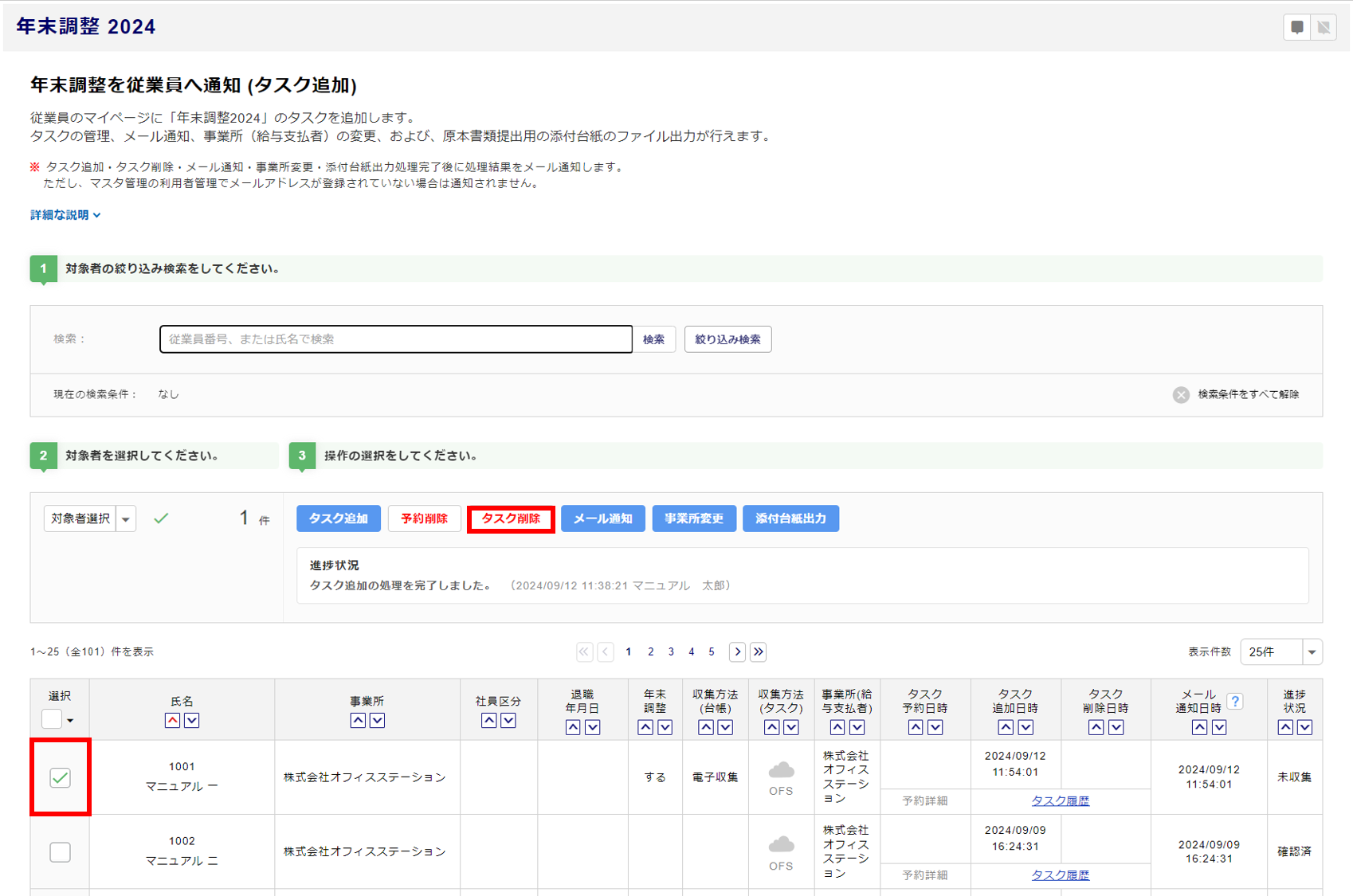Uncheck employee 1001 マニュアル 一 checkbox

(x=60, y=777)
